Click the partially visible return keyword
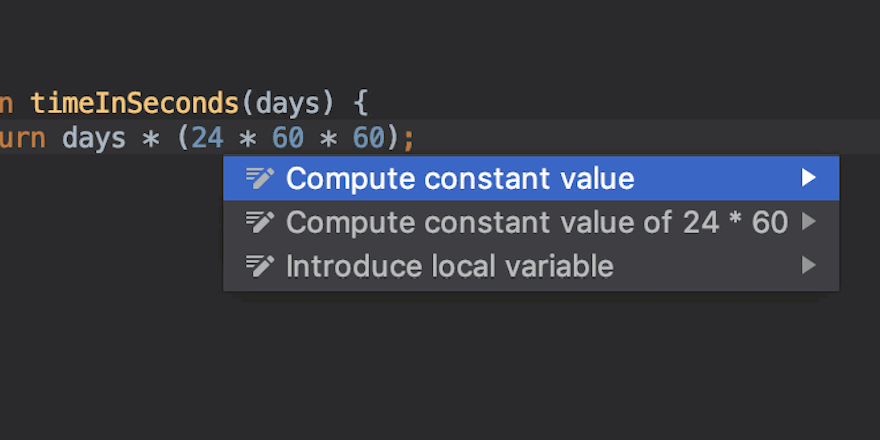The width and height of the screenshot is (880, 440). [22, 137]
